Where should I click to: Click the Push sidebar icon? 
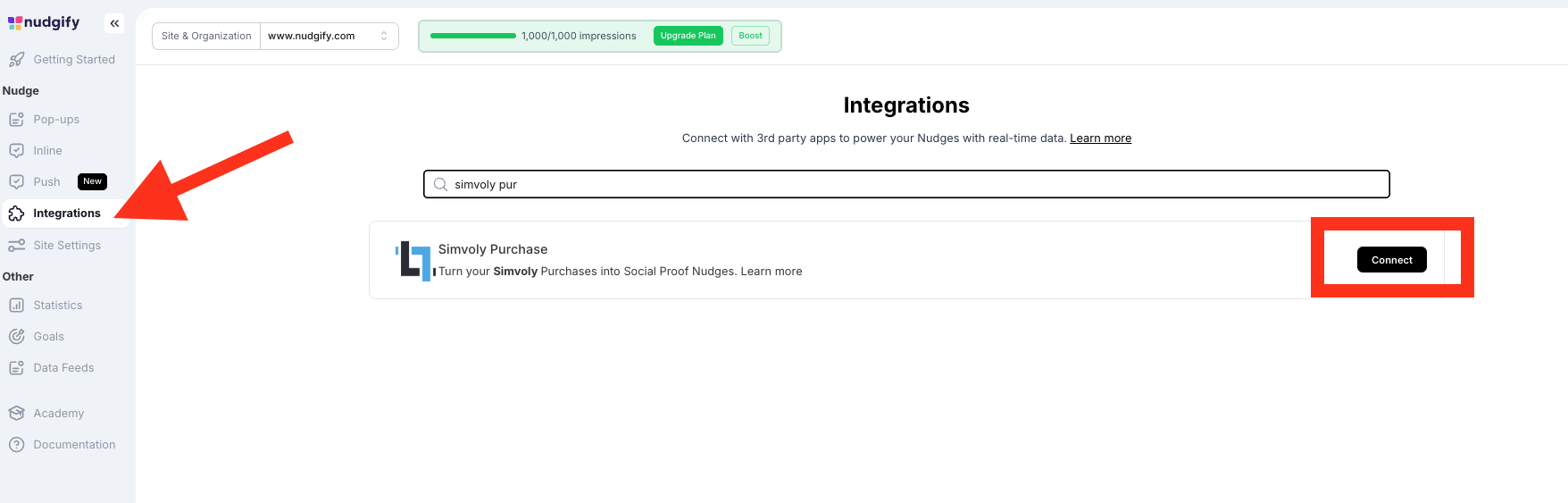16,182
